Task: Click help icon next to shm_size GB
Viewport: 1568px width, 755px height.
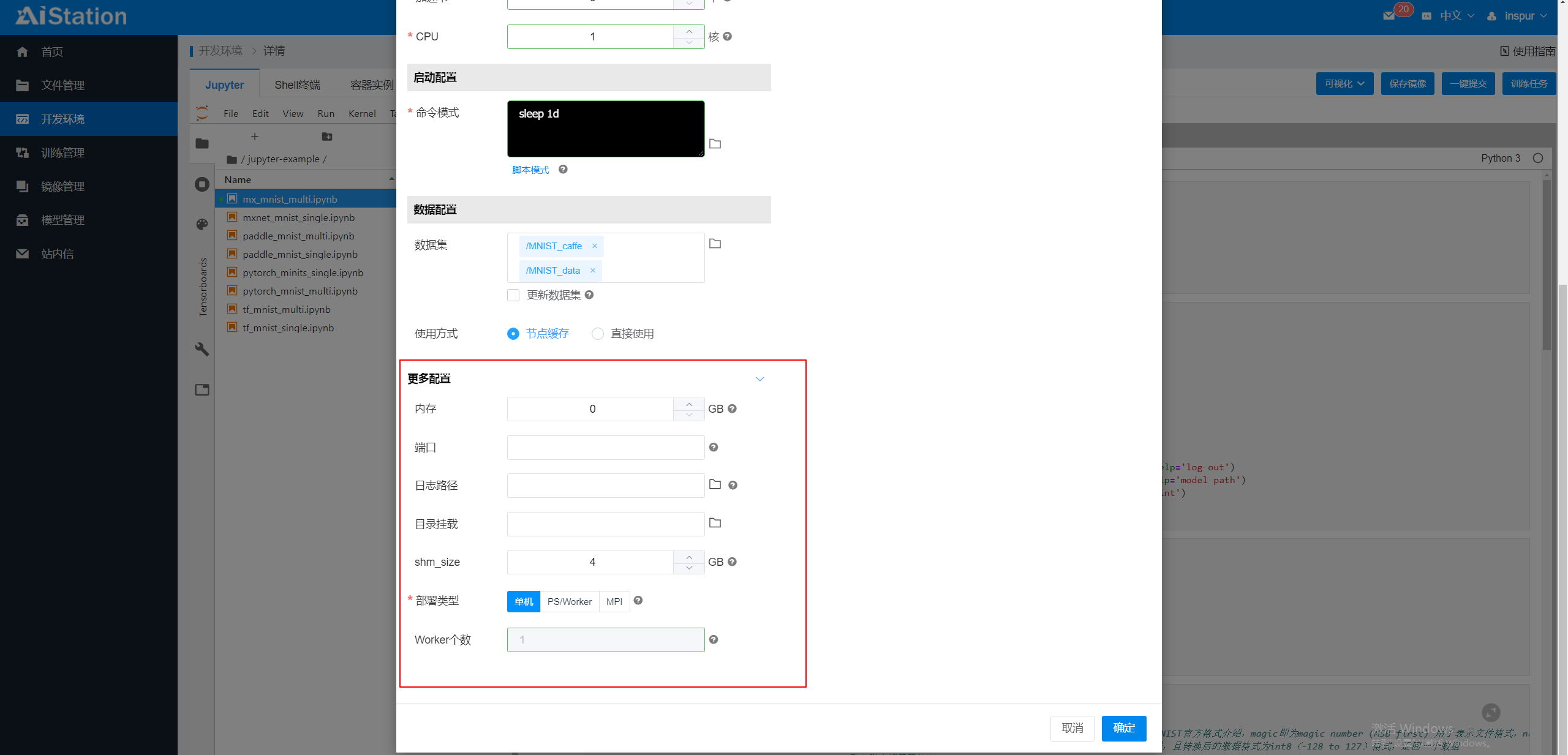Action: pos(732,562)
